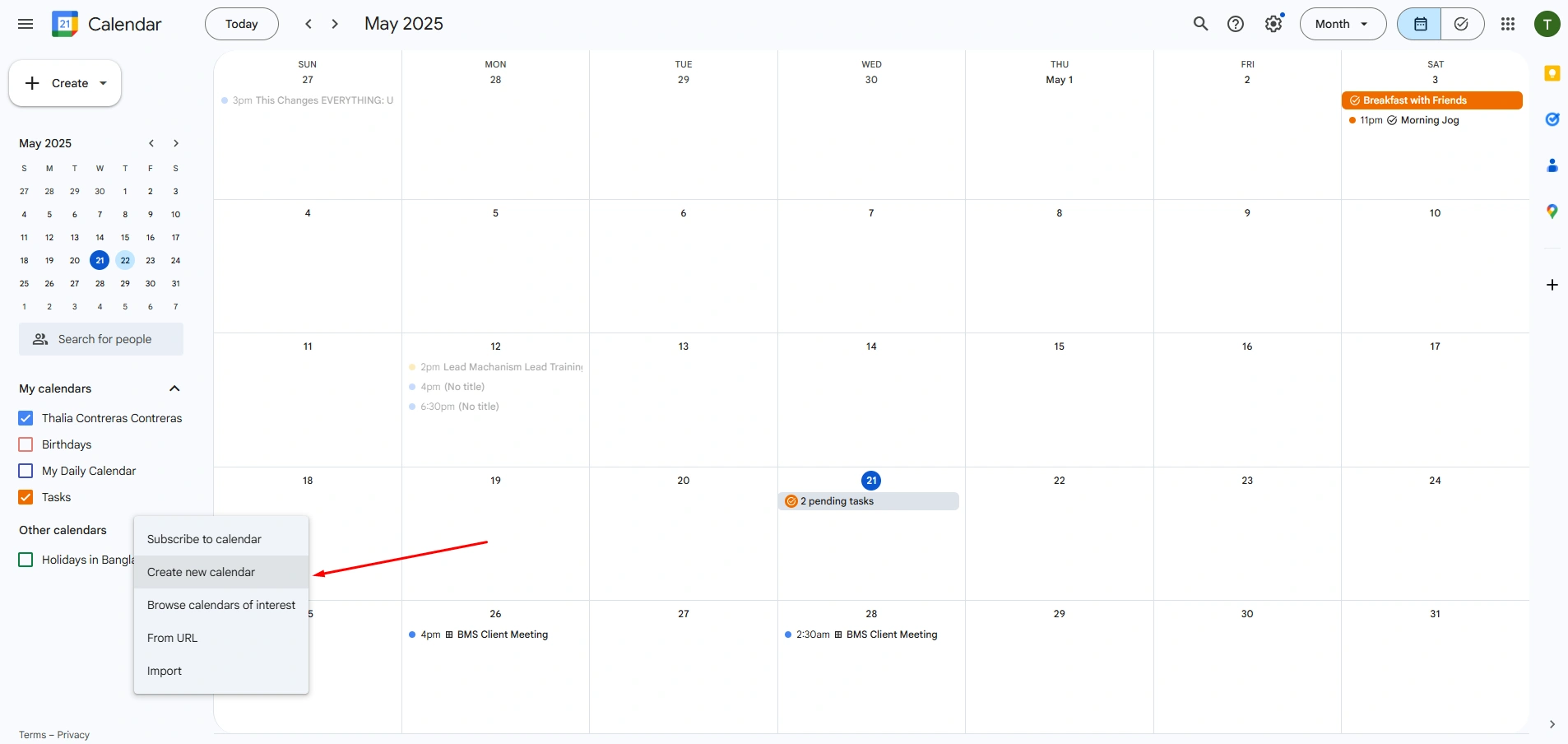Enable the Birthdays calendar checkbox
Image resolution: width=1568 pixels, height=744 pixels.
tap(26, 444)
